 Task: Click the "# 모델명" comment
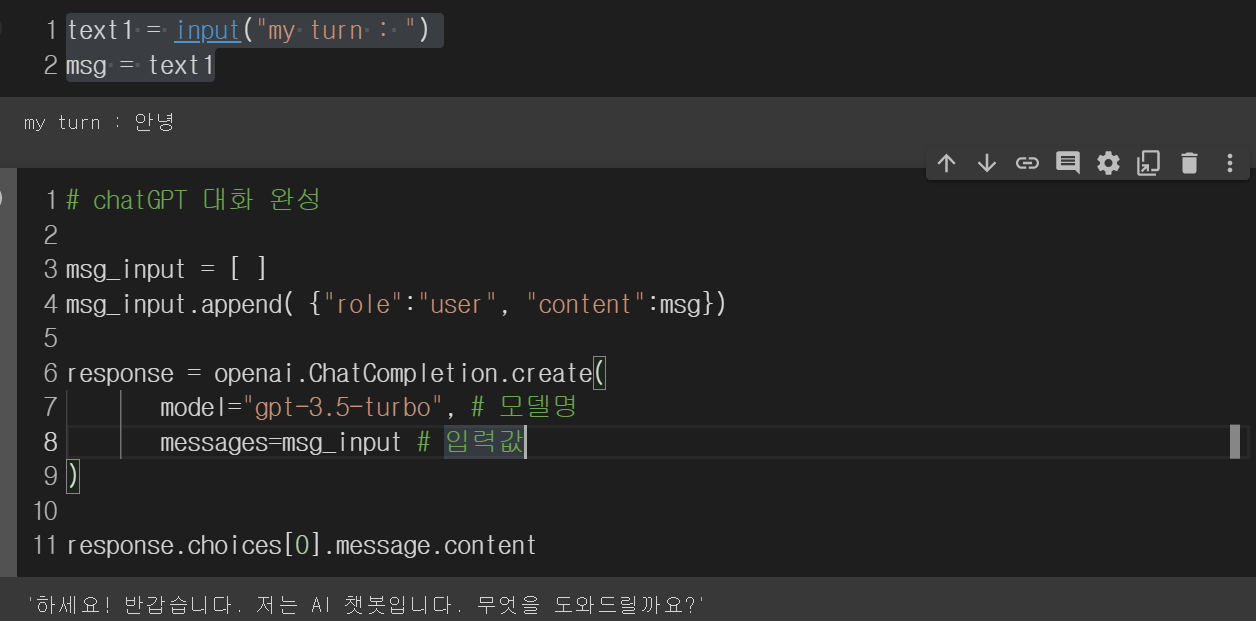pyautogui.click(x=523, y=408)
